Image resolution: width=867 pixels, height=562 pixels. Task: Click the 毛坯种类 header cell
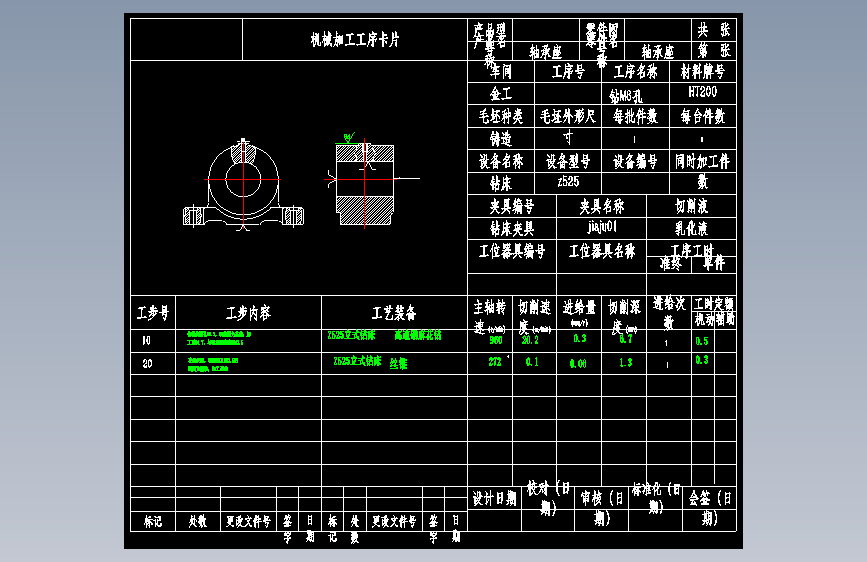click(501, 116)
